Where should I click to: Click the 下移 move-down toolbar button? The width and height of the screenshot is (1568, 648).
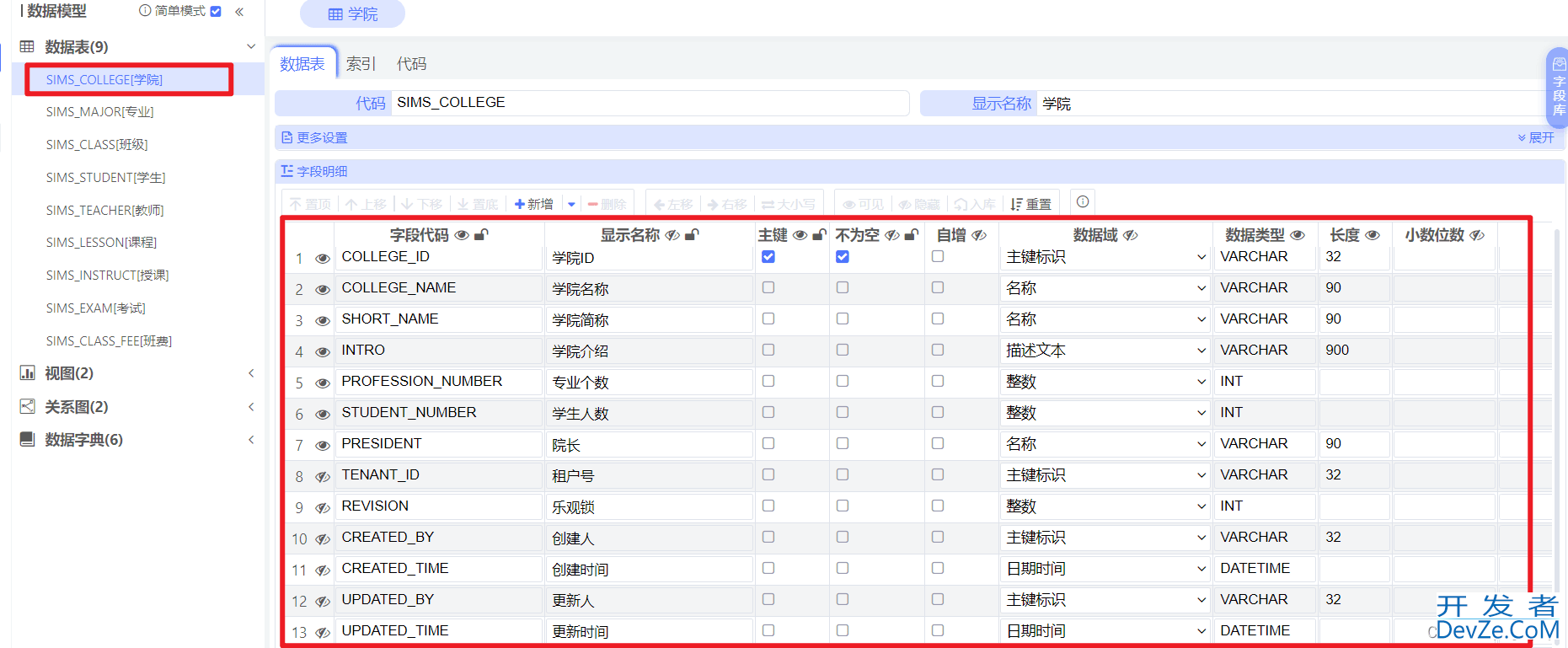(422, 204)
